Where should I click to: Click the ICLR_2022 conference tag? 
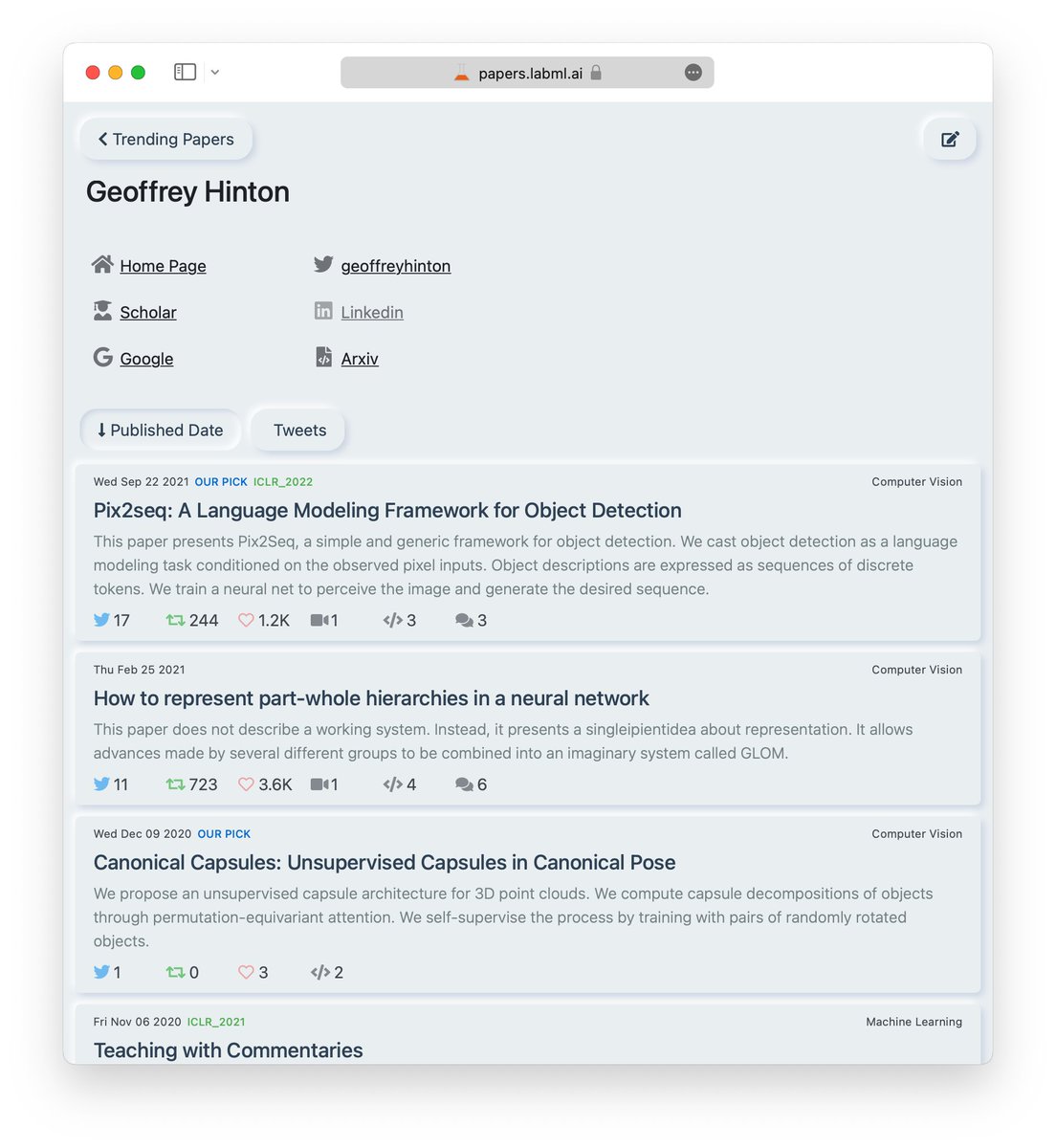283,482
